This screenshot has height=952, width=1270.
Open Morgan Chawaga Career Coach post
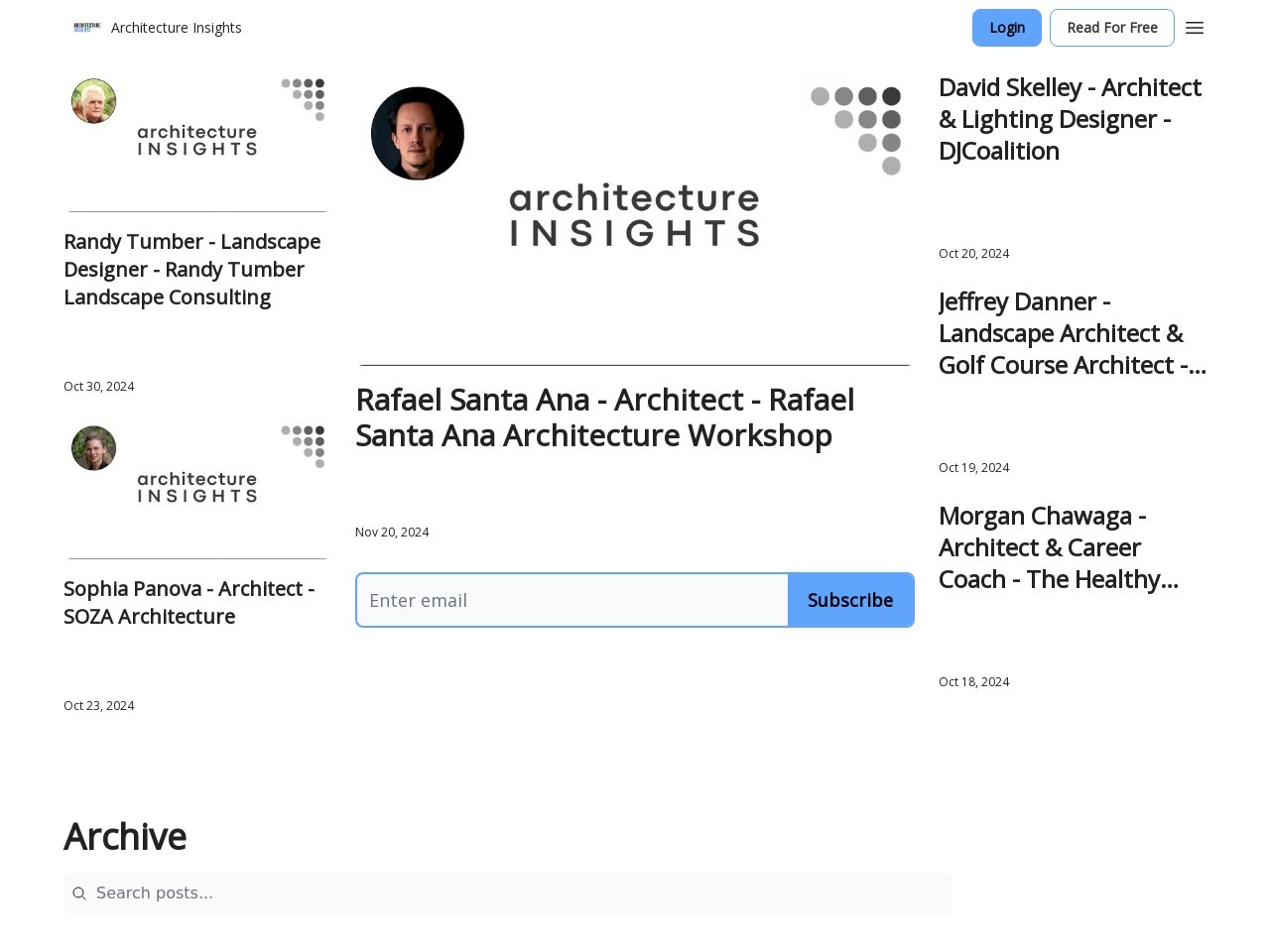[x=1059, y=547]
